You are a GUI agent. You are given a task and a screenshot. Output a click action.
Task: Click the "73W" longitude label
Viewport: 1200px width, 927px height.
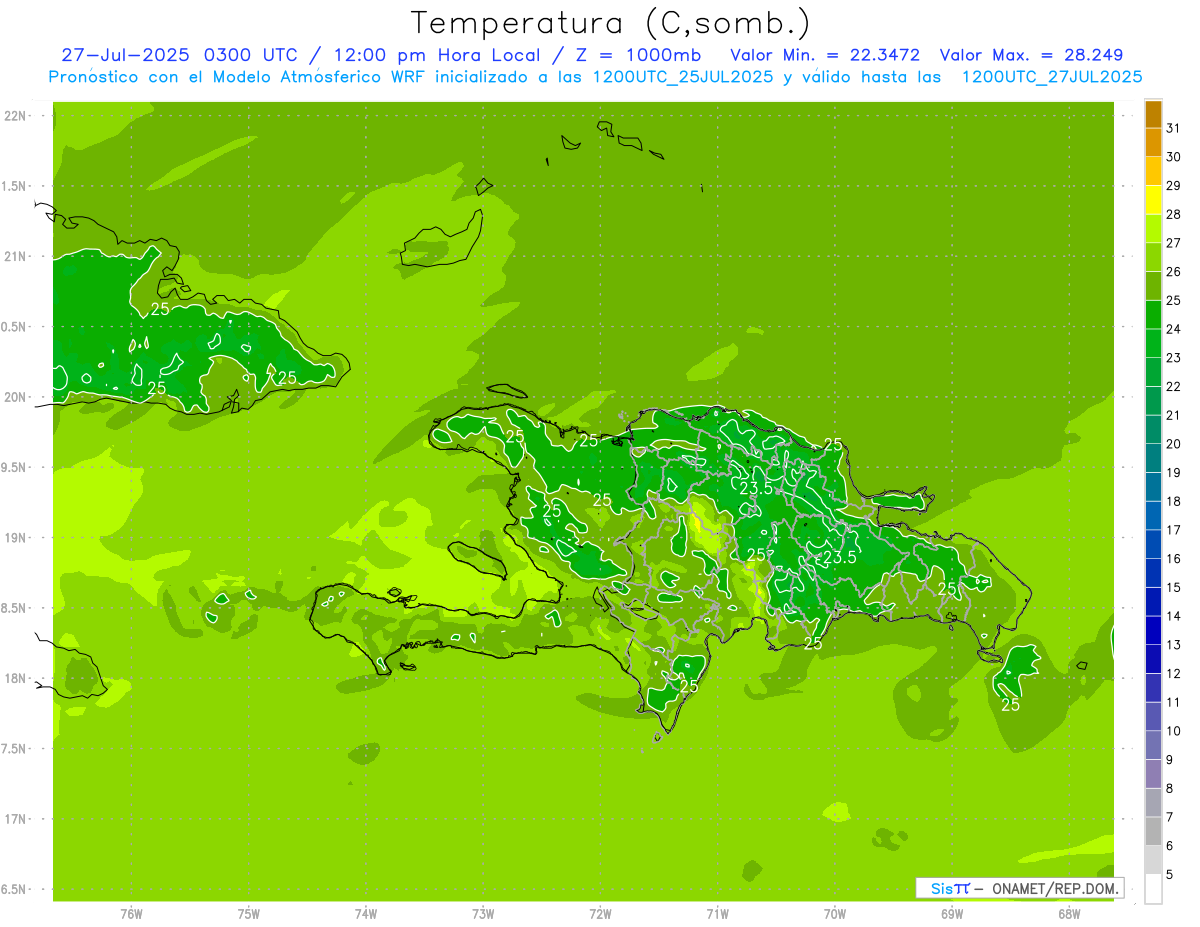point(483,913)
